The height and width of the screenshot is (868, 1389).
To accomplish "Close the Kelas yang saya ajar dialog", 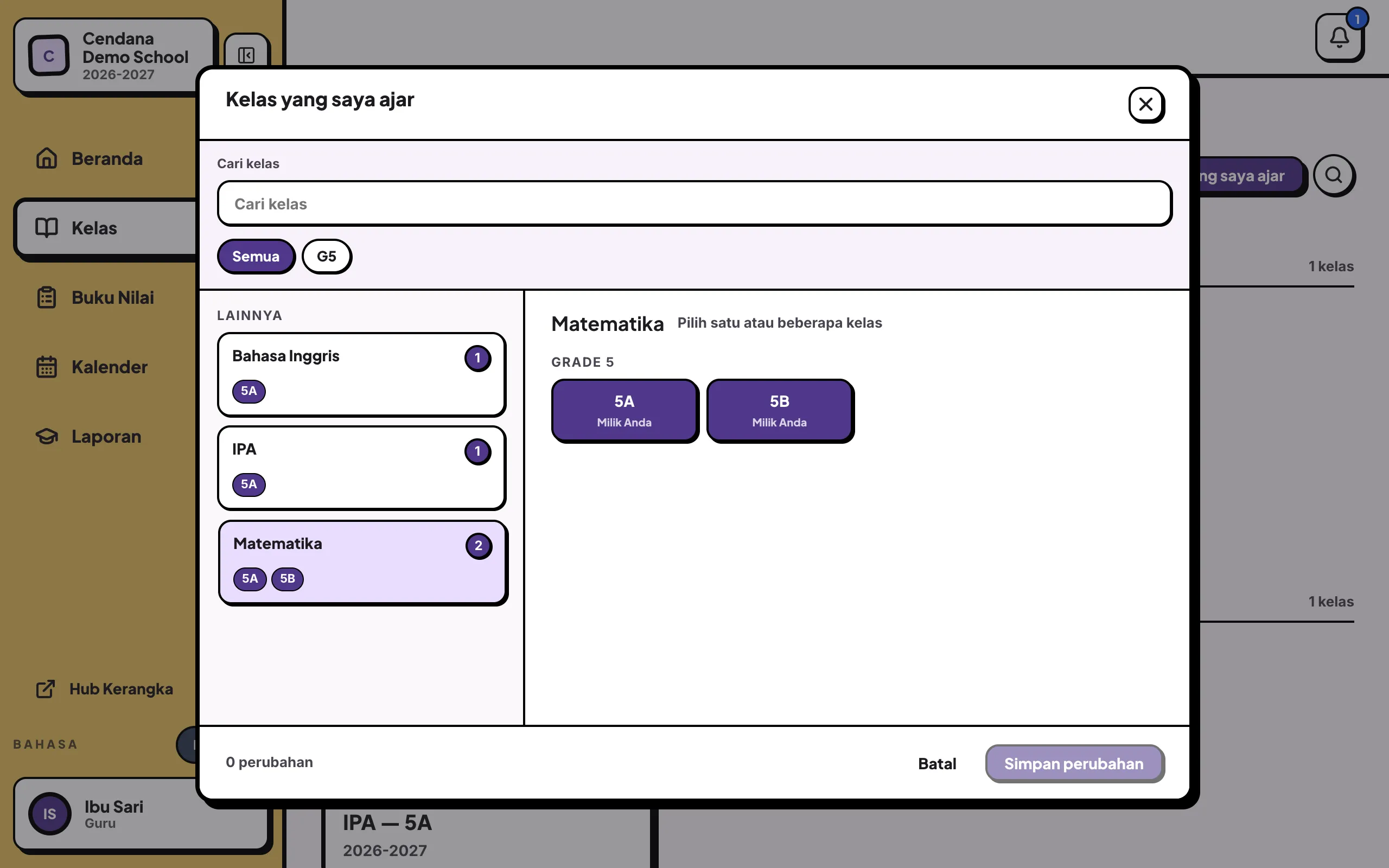I will click(x=1145, y=105).
